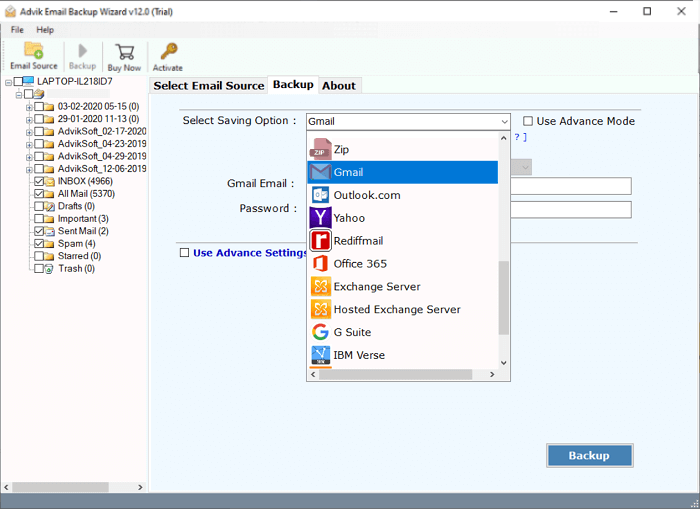The width and height of the screenshot is (700, 509).
Task: Click the dropdown list scroll up arrow
Action: pyautogui.click(x=504, y=138)
